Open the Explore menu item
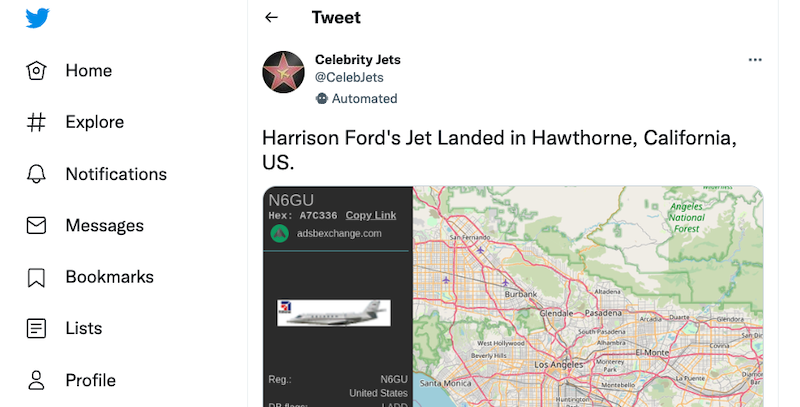 point(95,122)
